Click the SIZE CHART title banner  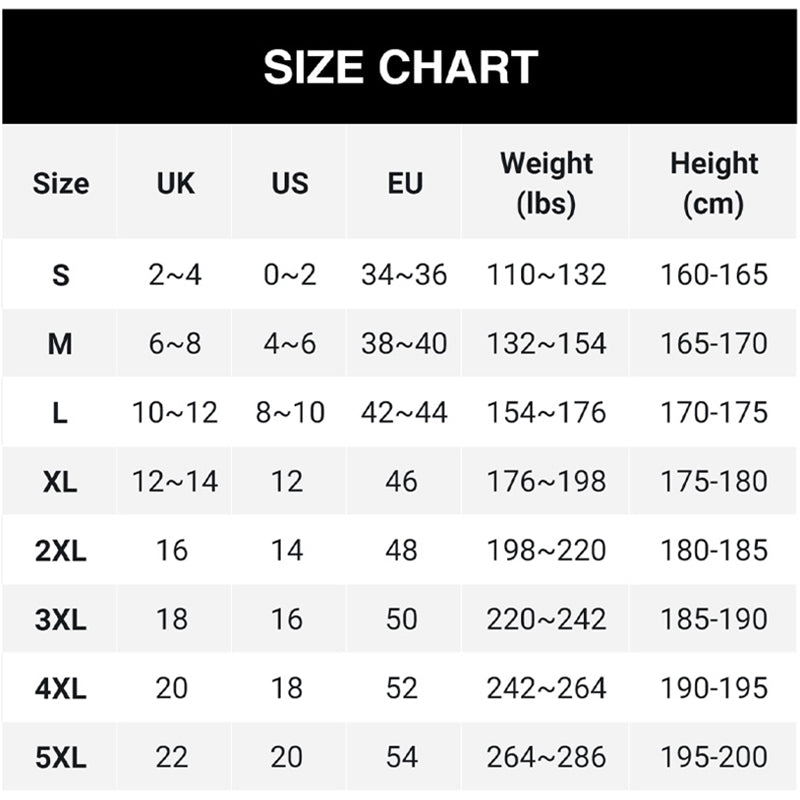400,67
